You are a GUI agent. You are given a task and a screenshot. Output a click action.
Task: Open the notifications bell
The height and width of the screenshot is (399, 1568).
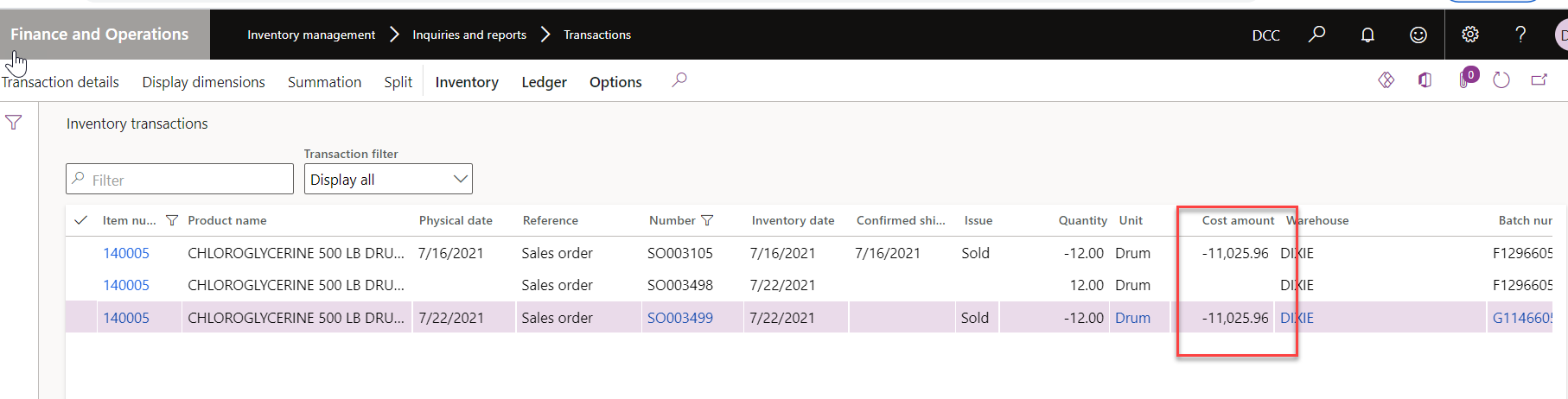coord(1367,35)
